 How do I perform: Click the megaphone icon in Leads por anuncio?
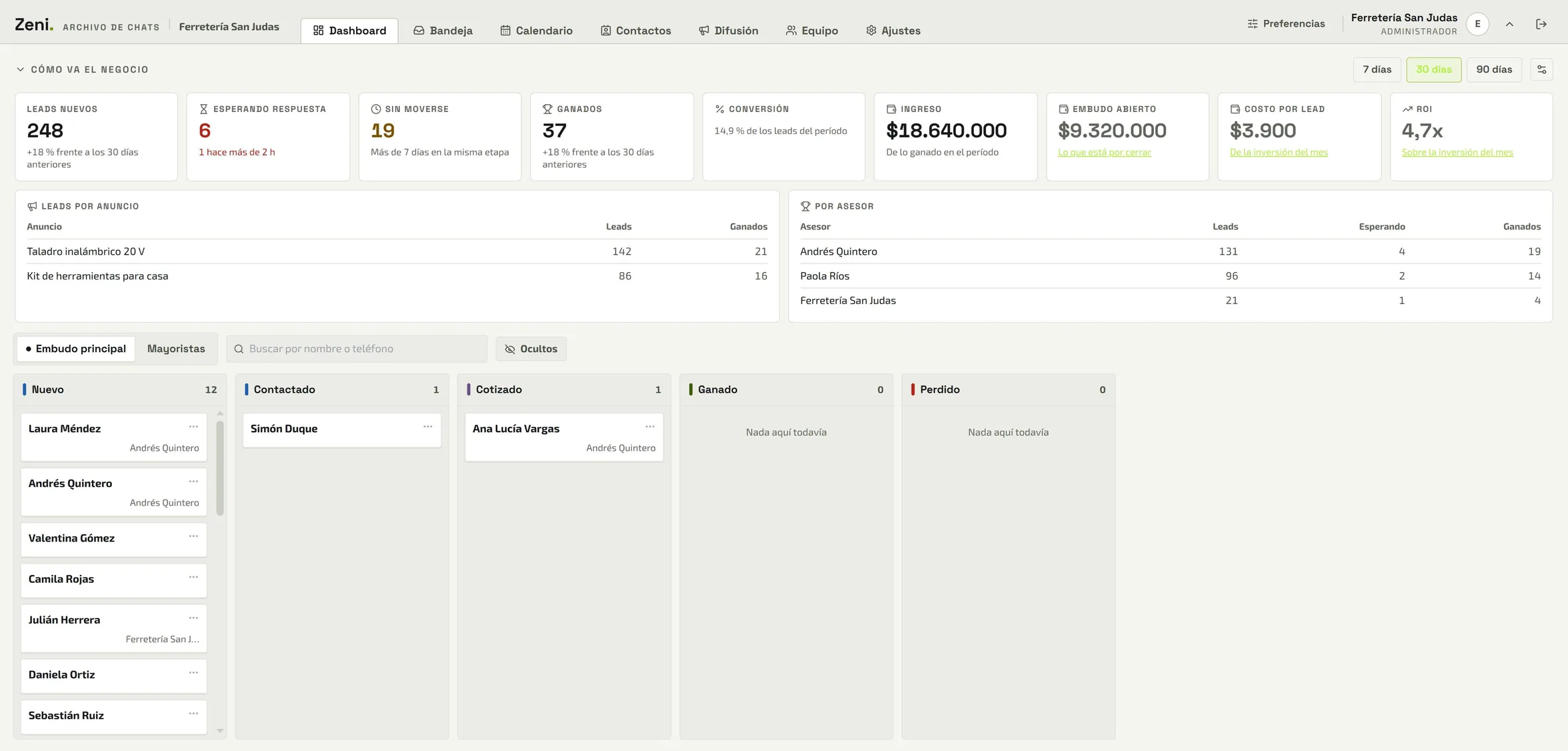tap(32, 206)
